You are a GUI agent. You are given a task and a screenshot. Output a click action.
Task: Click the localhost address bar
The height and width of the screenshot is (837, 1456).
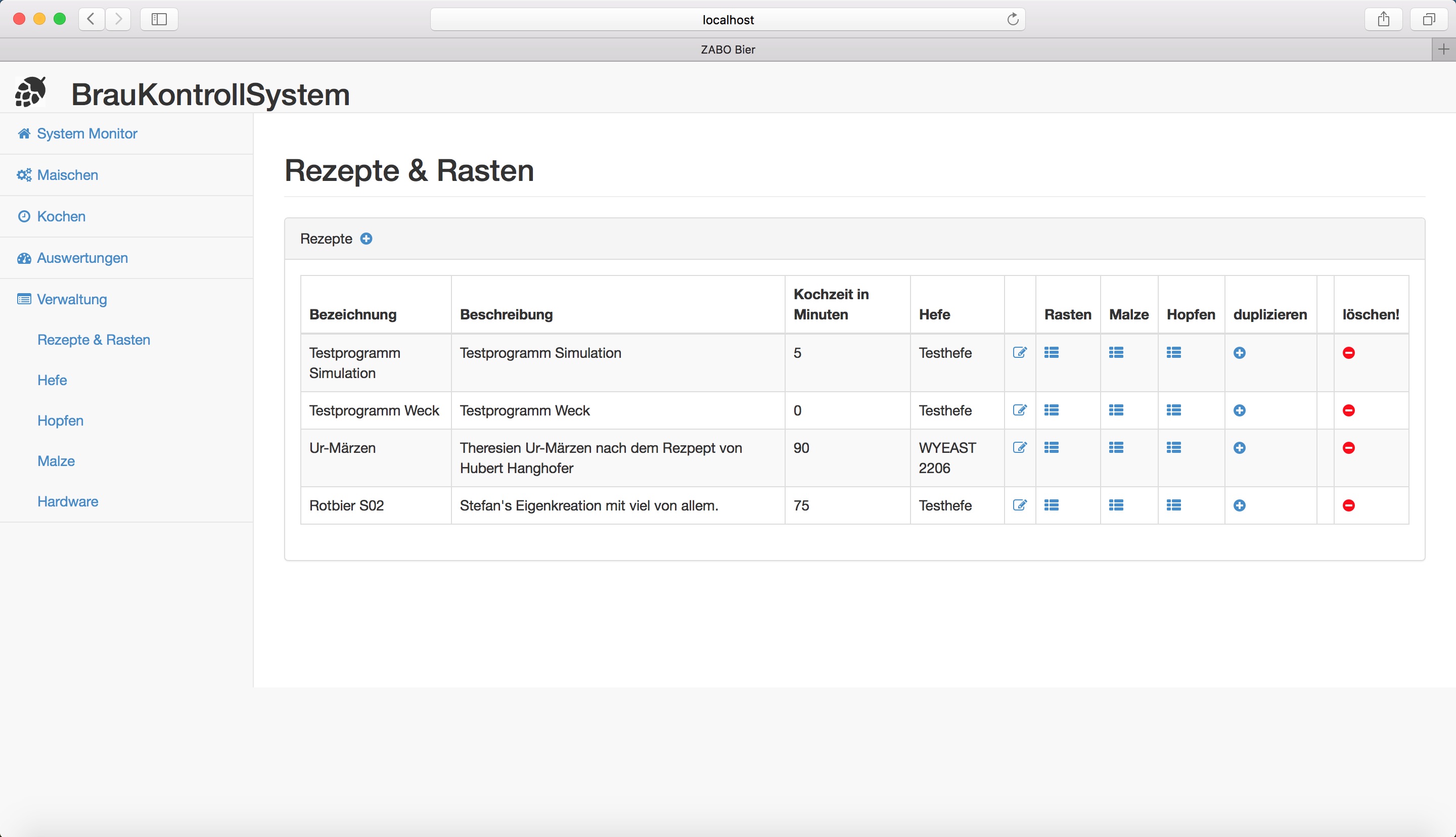pos(727,20)
